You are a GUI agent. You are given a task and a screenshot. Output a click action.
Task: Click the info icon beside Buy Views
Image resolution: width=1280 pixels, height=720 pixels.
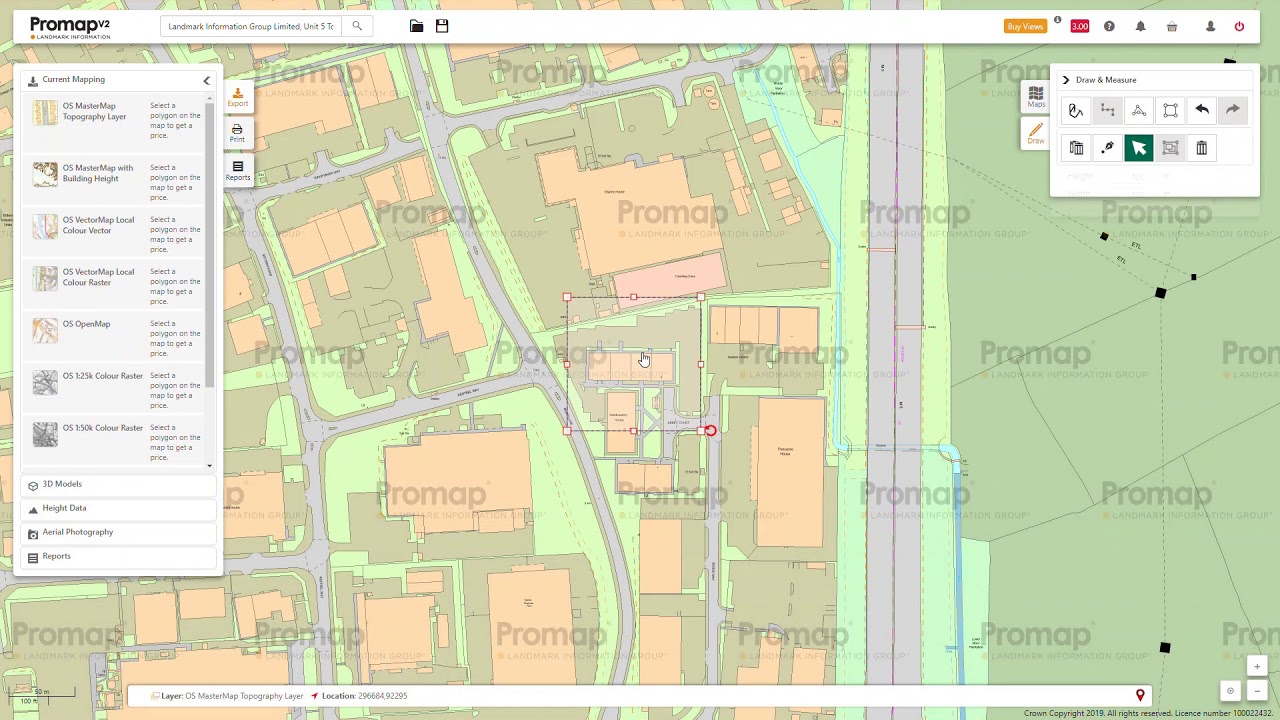tap(1057, 20)
